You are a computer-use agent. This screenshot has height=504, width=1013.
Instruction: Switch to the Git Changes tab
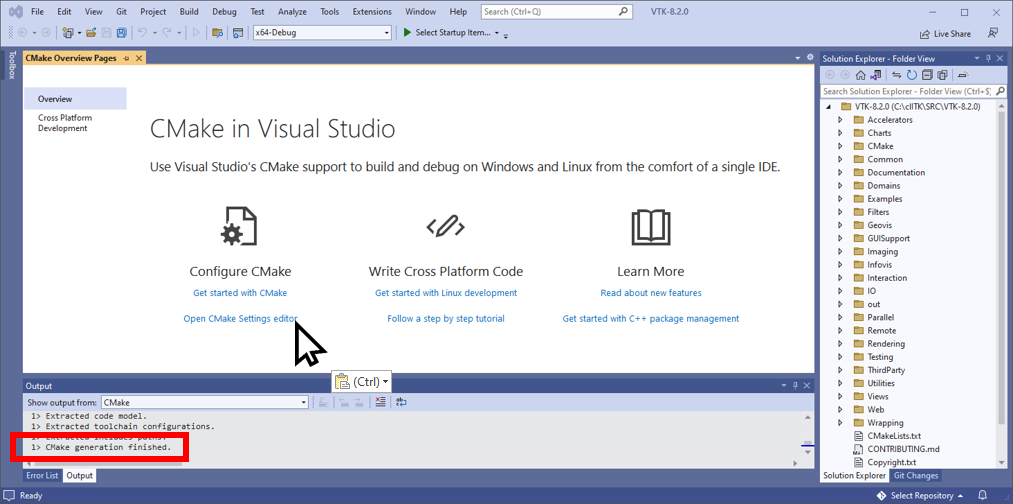915,476
